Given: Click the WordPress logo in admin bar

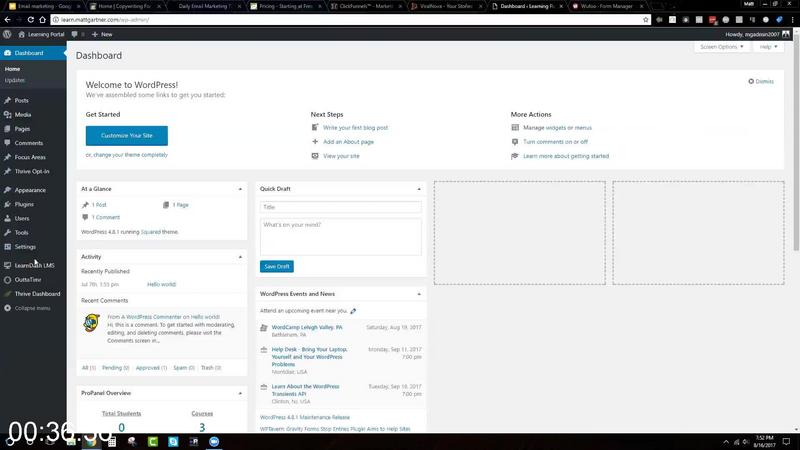Looking at the screenshot, I should (x=7, y=34).
